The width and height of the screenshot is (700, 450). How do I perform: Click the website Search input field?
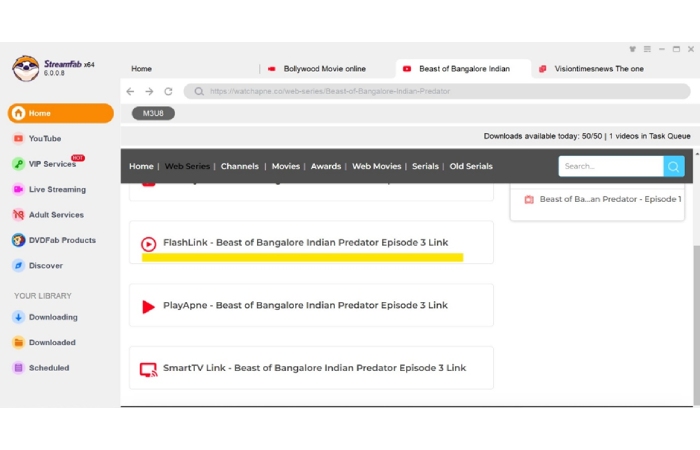click(x=611, y=167)
